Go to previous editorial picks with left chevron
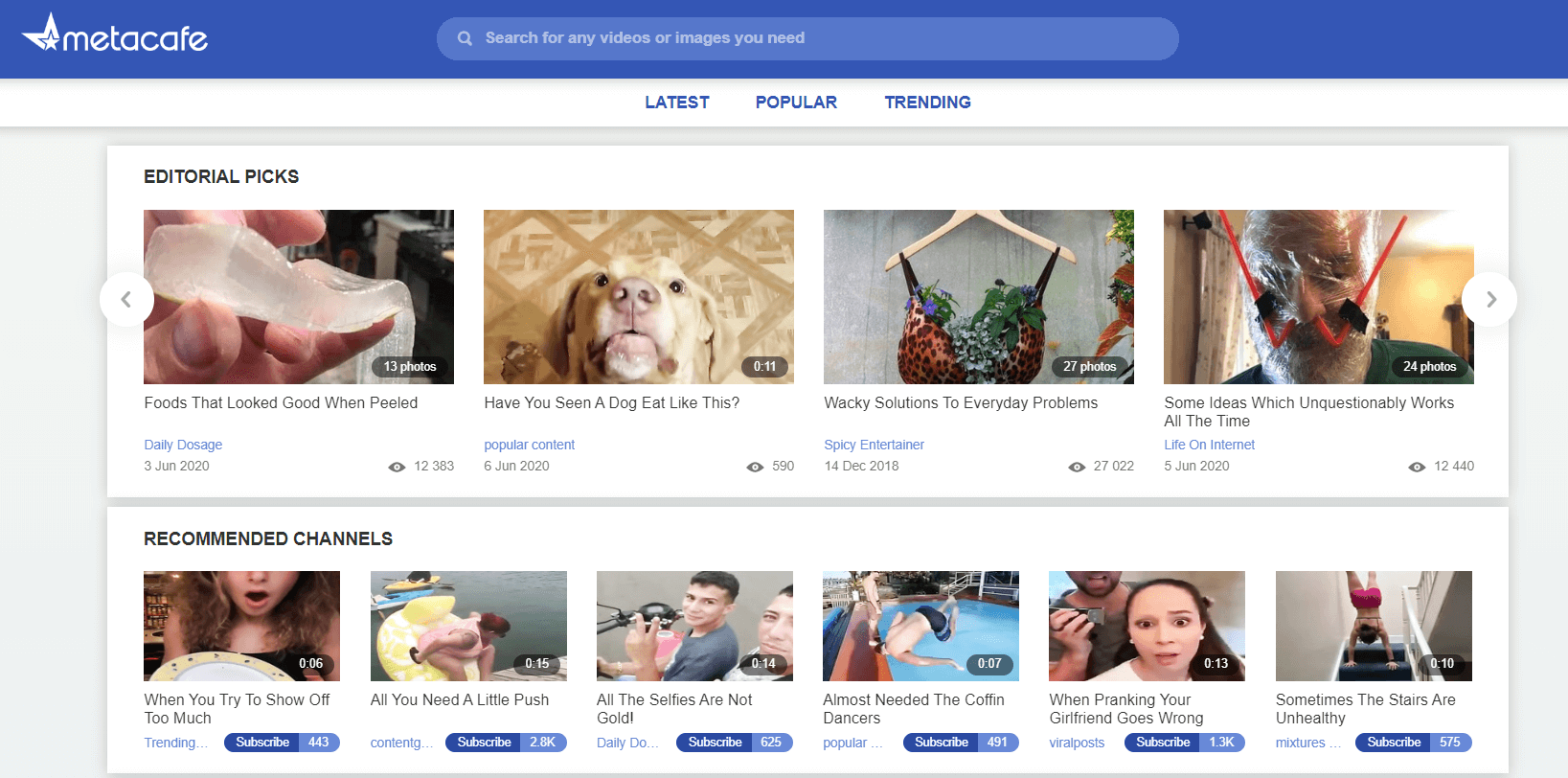 (x=126, y=299)
